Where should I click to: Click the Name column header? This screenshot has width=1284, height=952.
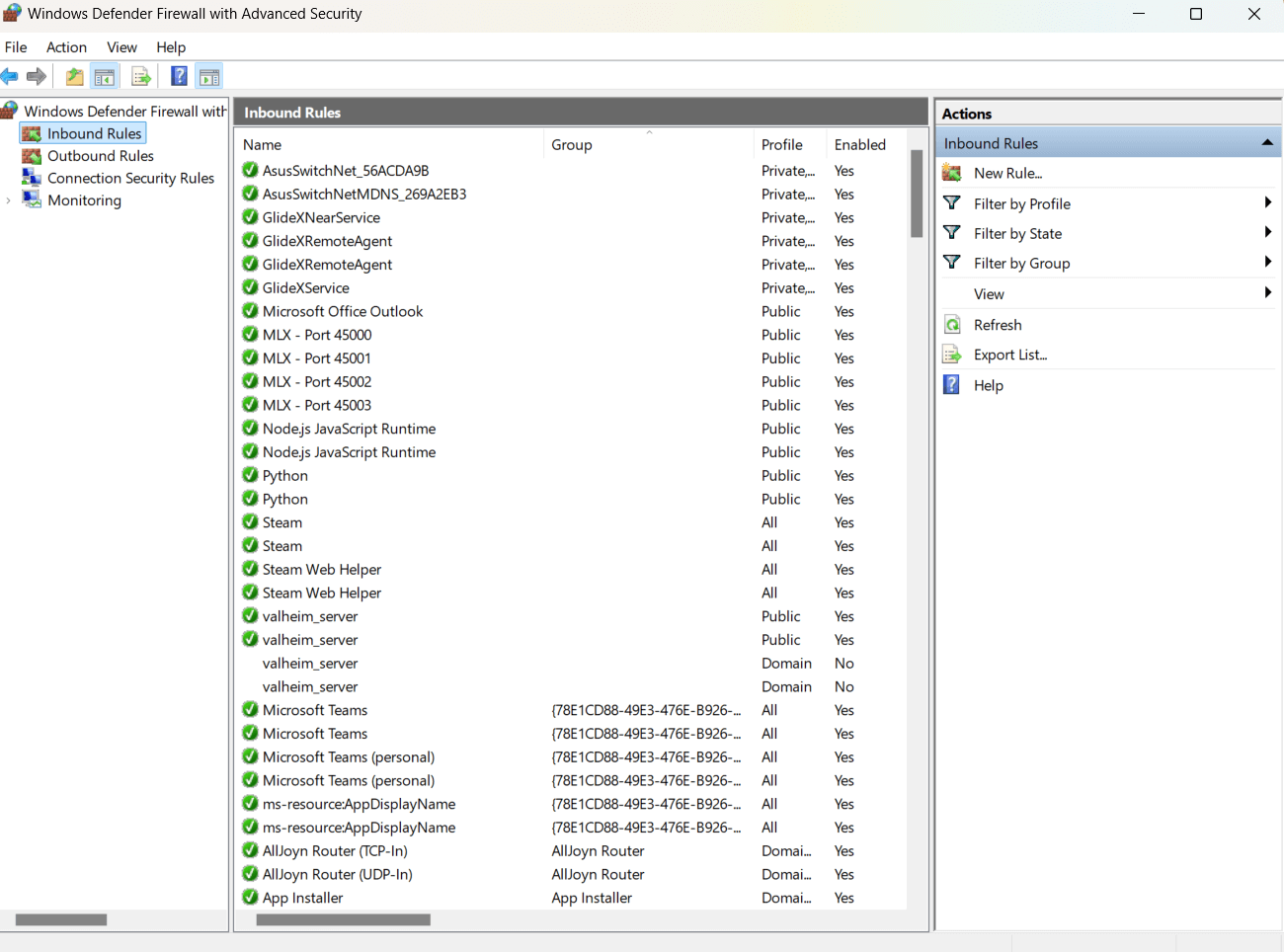tap(263, 145)
